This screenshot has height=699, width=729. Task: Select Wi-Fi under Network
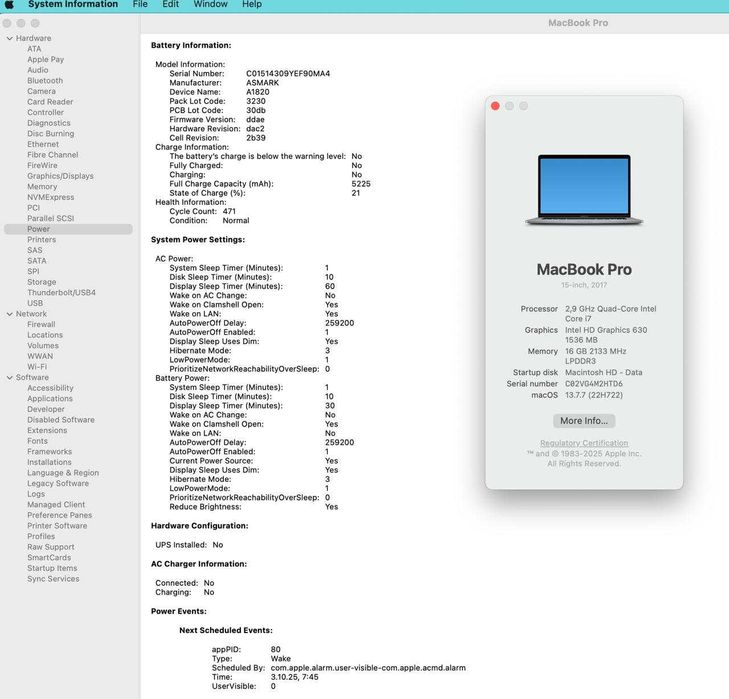pos(37,367)
